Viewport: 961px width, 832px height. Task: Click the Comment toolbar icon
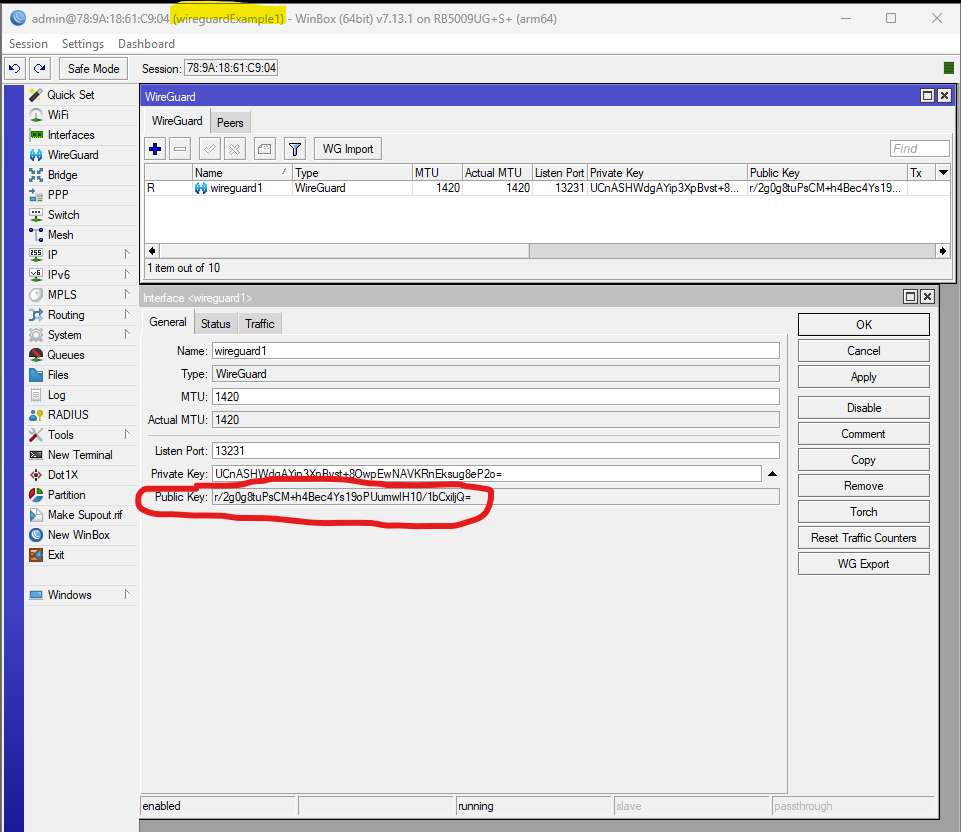[x=264, y=149]
